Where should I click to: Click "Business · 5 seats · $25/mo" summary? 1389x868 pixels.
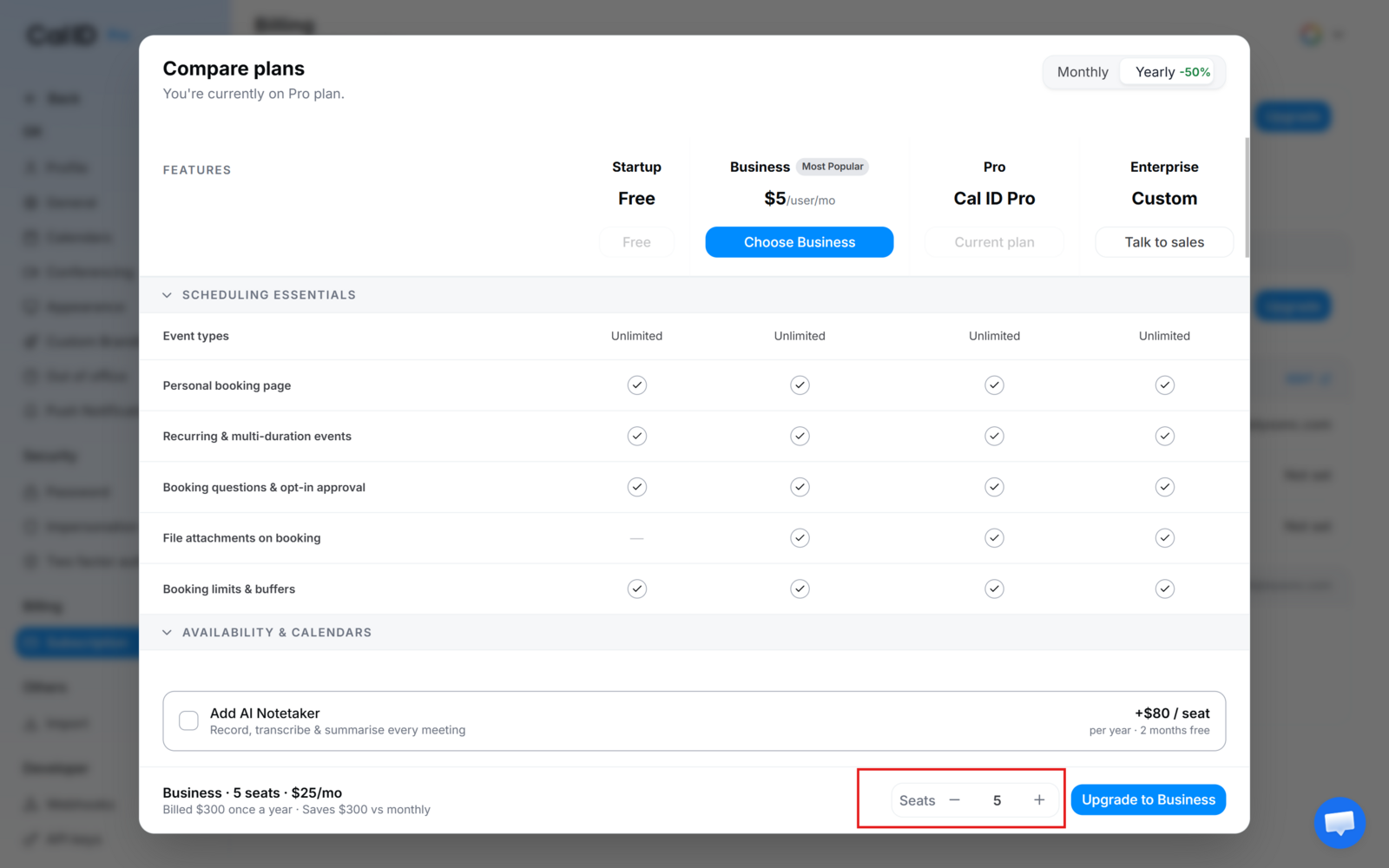[253, 792]
